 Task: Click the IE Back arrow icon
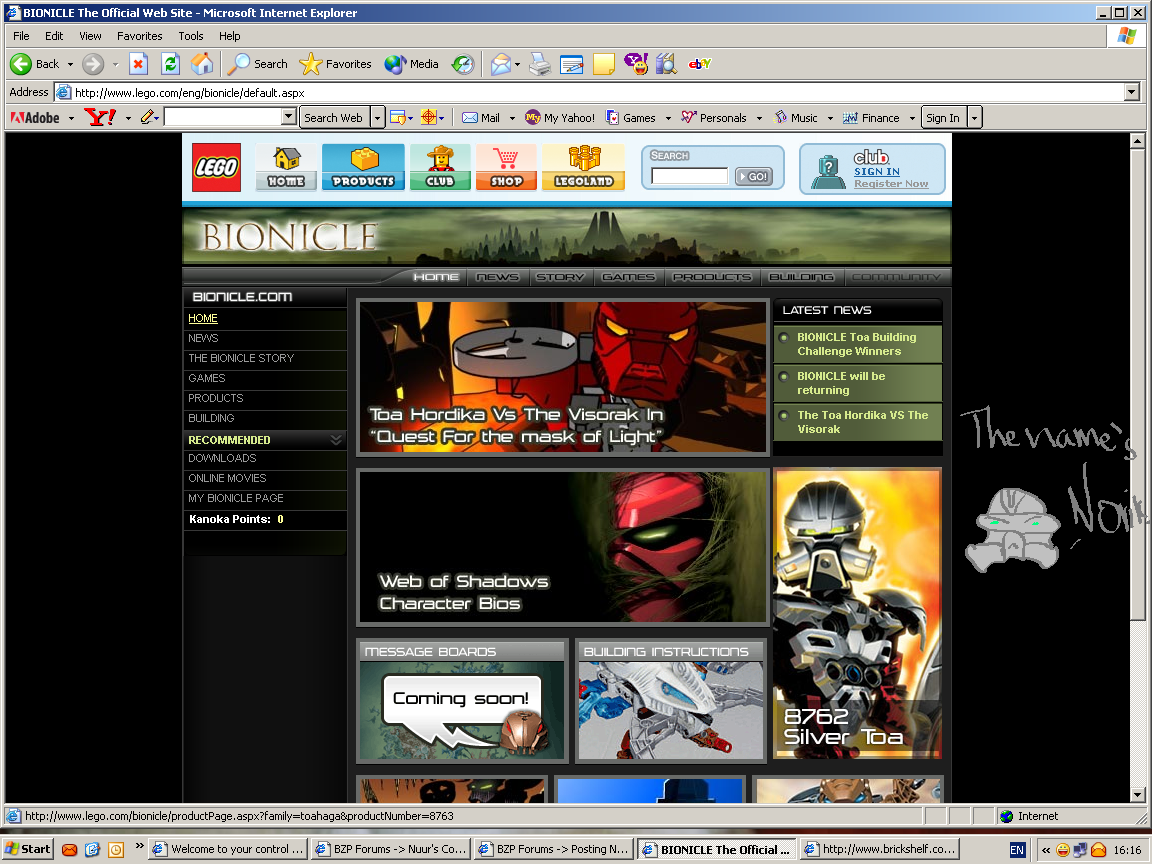pos(21,64)
